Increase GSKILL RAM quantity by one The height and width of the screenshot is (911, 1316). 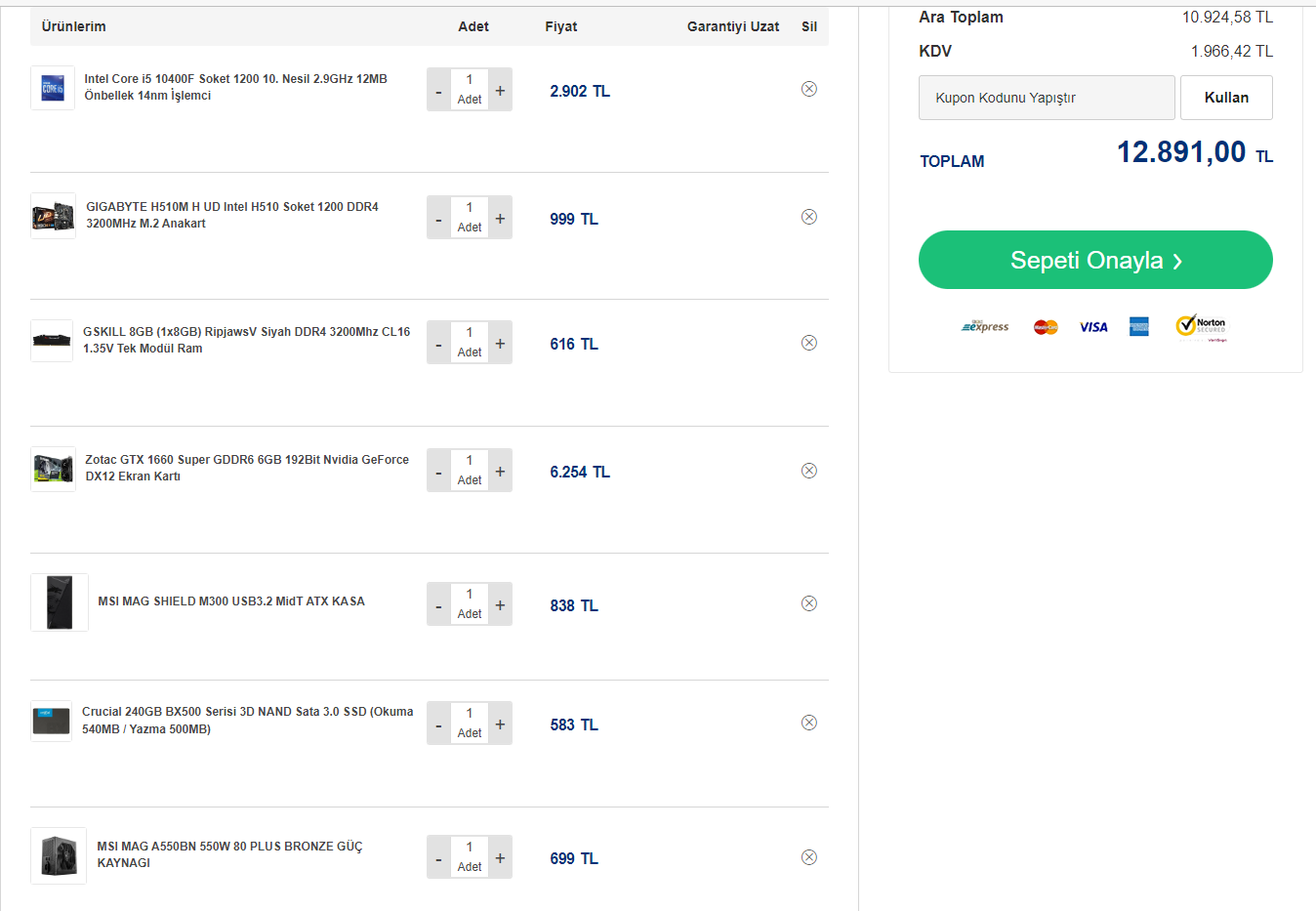500,344
